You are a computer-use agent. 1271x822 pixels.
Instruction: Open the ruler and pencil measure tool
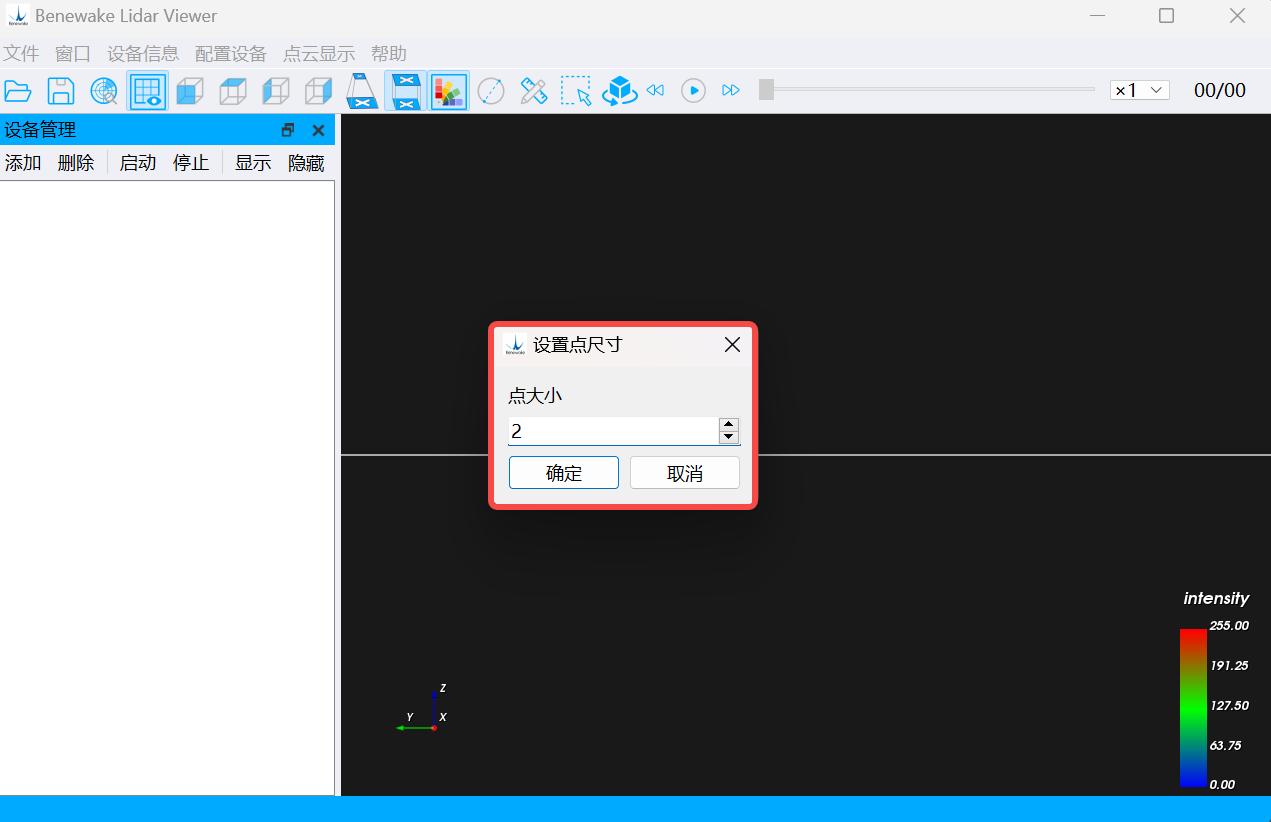click(x=534, y=91)
